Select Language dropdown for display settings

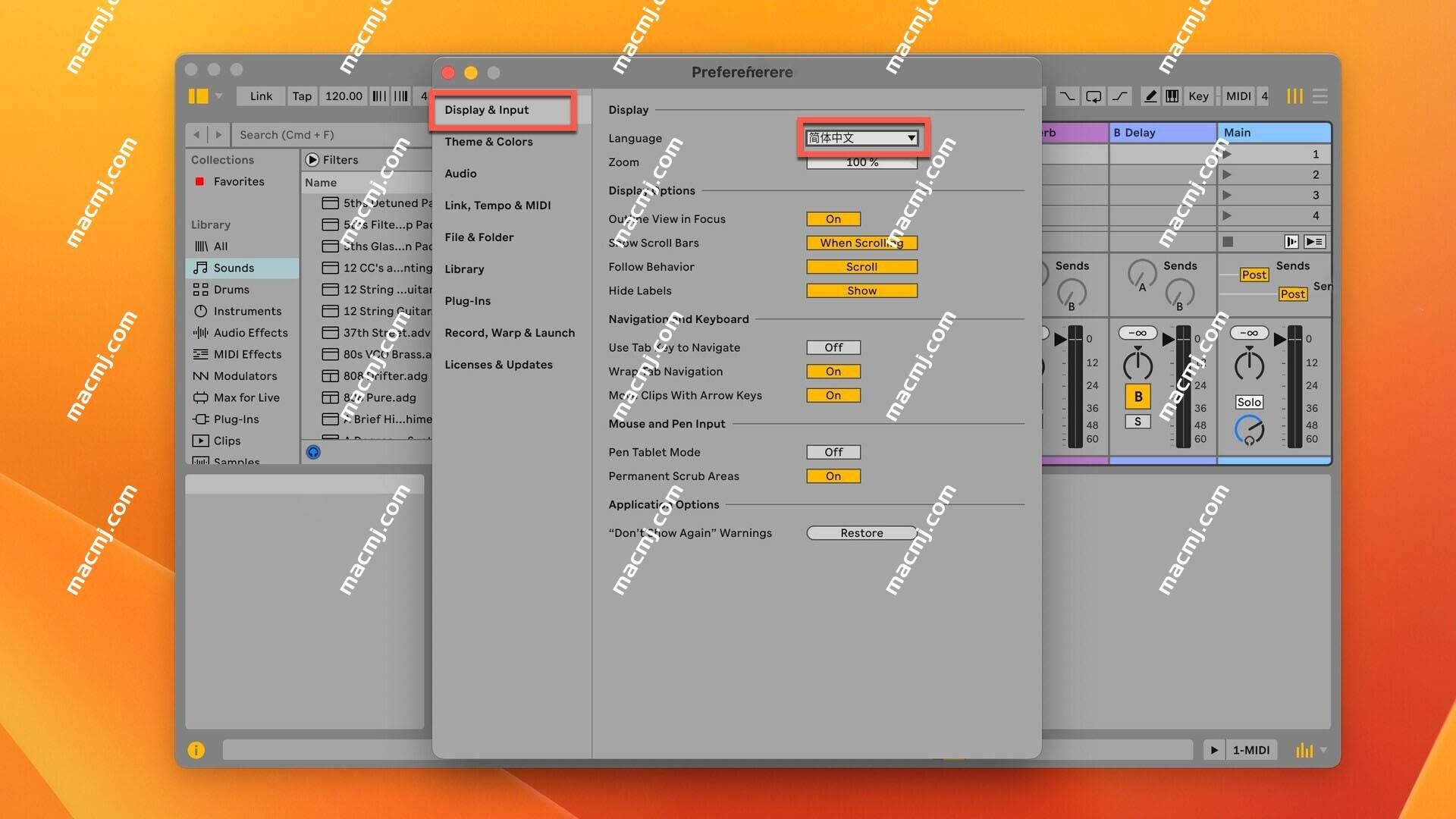[860, 137]
